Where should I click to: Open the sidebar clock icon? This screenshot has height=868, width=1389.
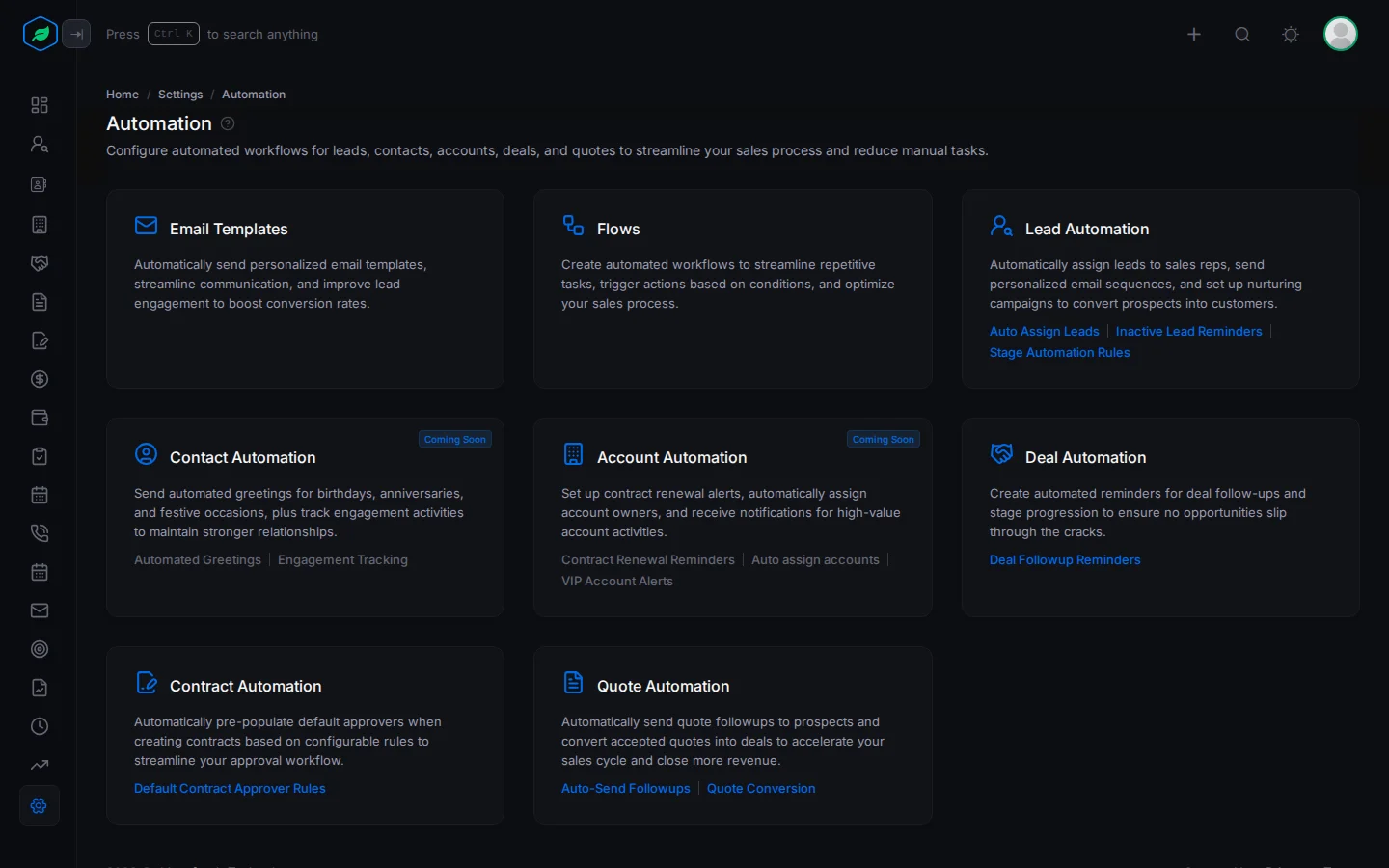(x=40, y=726)
